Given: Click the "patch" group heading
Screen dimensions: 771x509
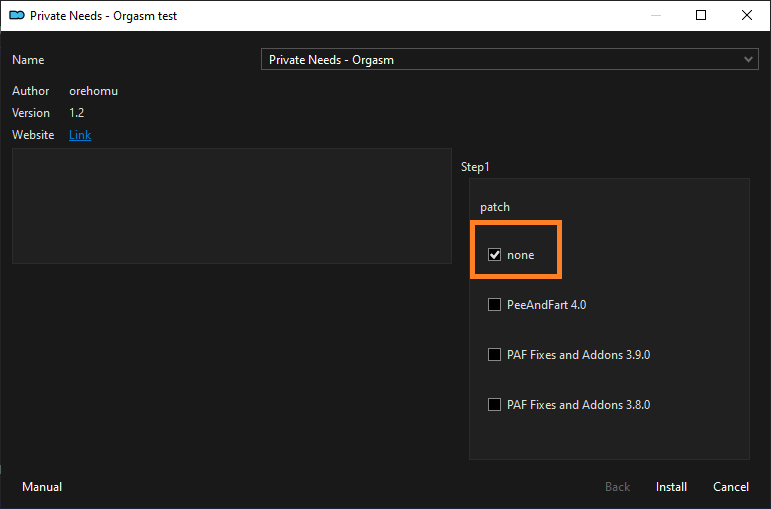Looking at the screenshot, I should tap(495, 207).
